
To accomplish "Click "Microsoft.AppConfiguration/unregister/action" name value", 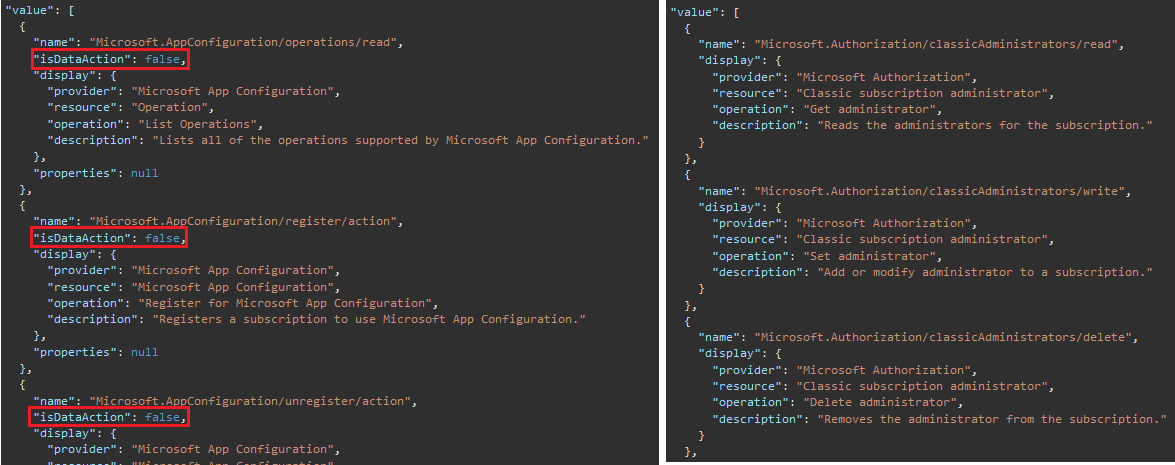I will click(x=250, y=401).
